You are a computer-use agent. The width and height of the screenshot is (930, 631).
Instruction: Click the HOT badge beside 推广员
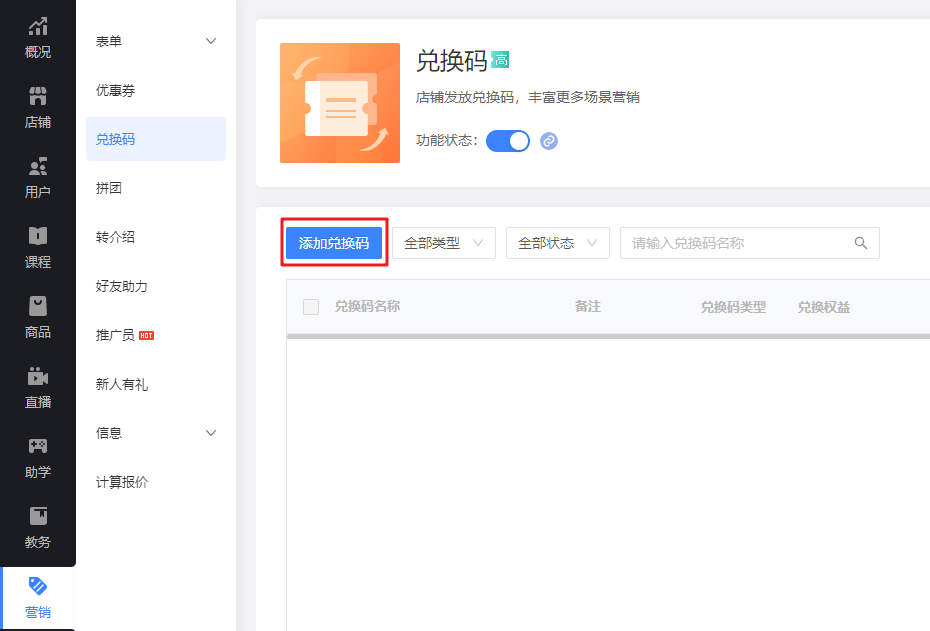coord(146,336)
